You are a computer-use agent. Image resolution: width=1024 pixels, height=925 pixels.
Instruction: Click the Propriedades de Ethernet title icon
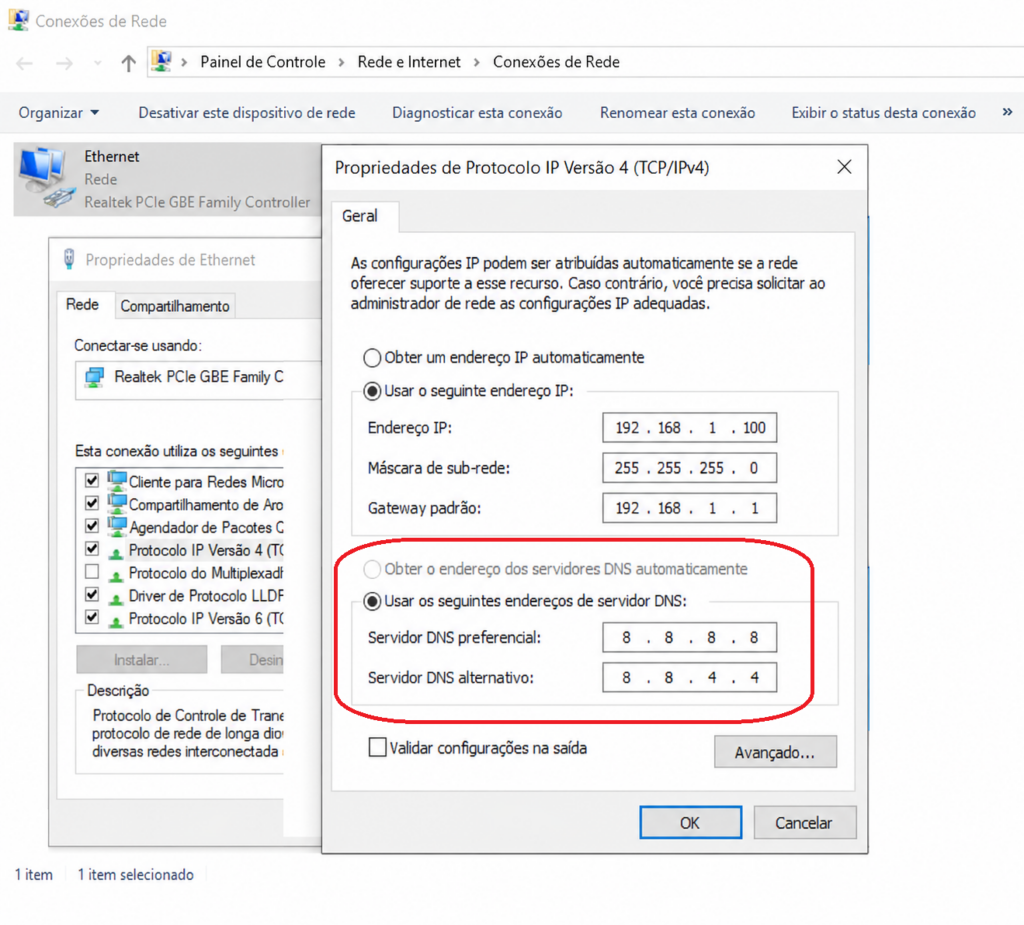click(69, 259)
